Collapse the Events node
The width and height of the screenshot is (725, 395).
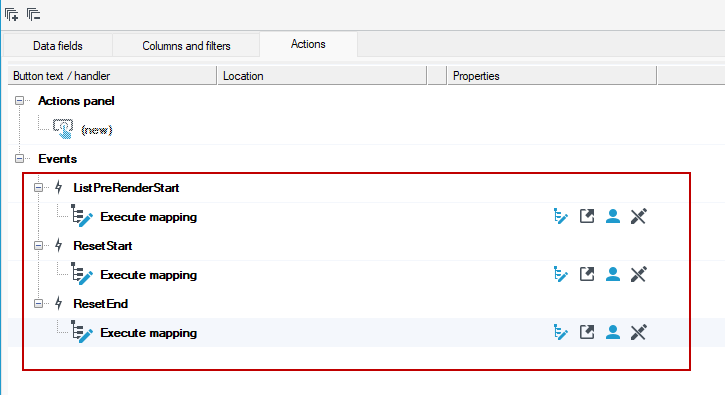[19, 159]
